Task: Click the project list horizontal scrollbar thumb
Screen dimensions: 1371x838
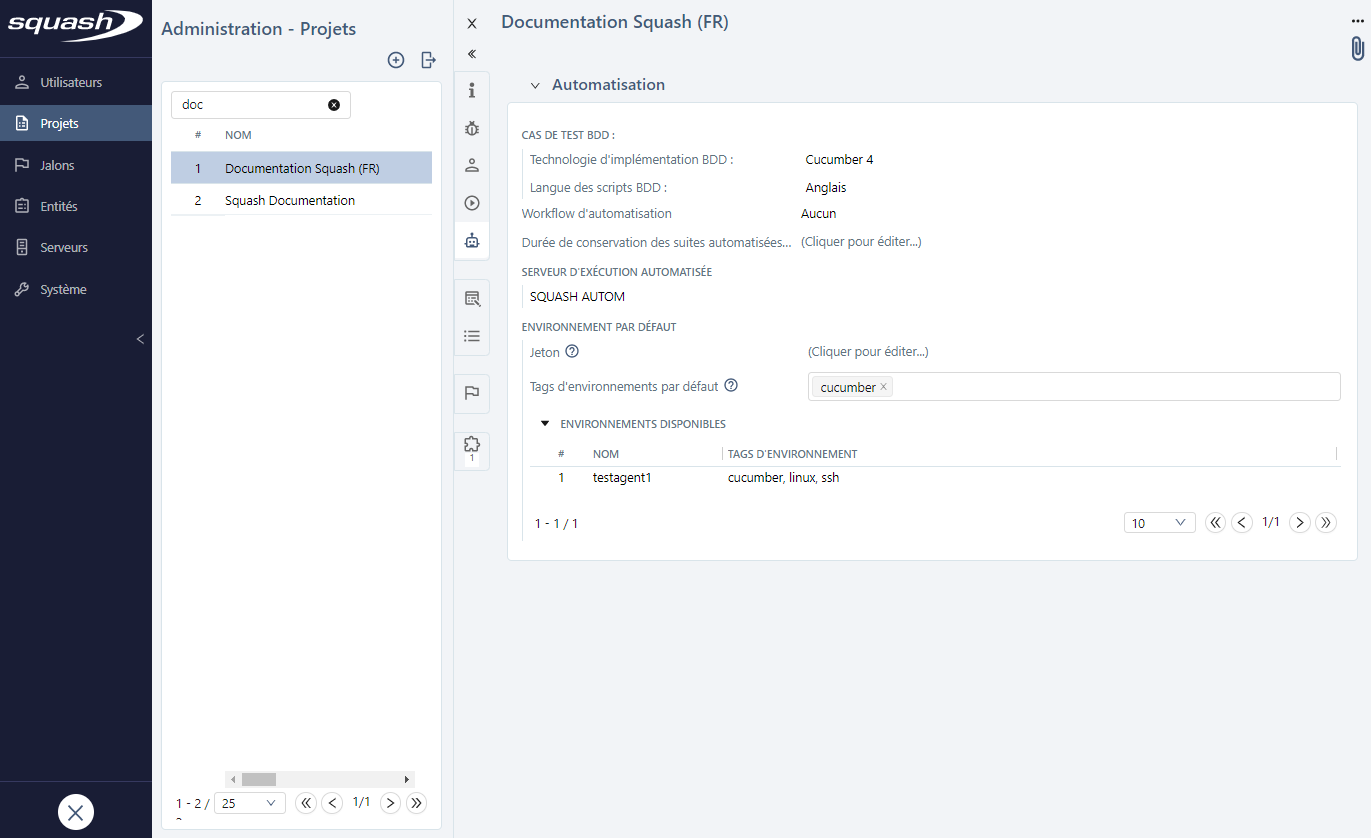Action: click(x=259, y=779)
